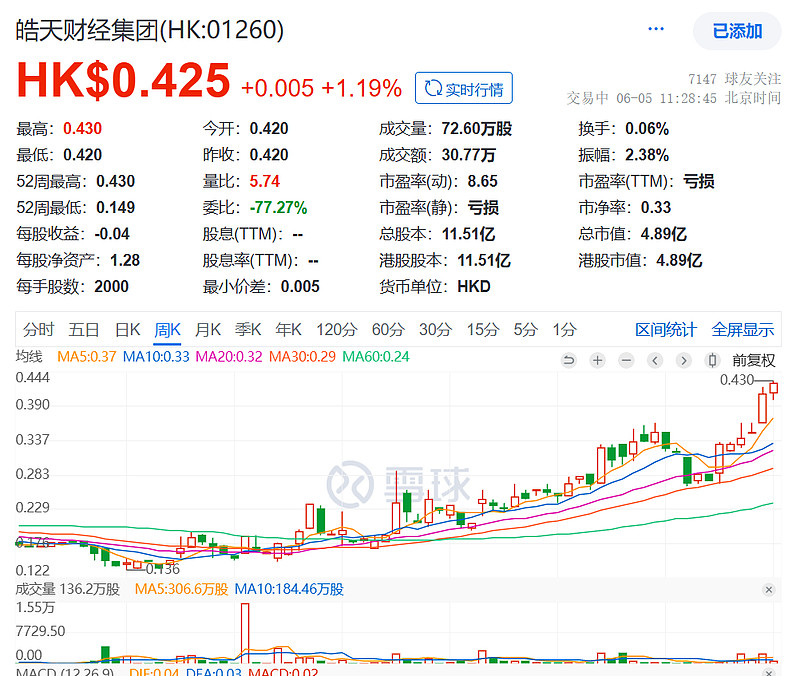
Task: Open the 月K chart tab
Action: click(208, 330)
